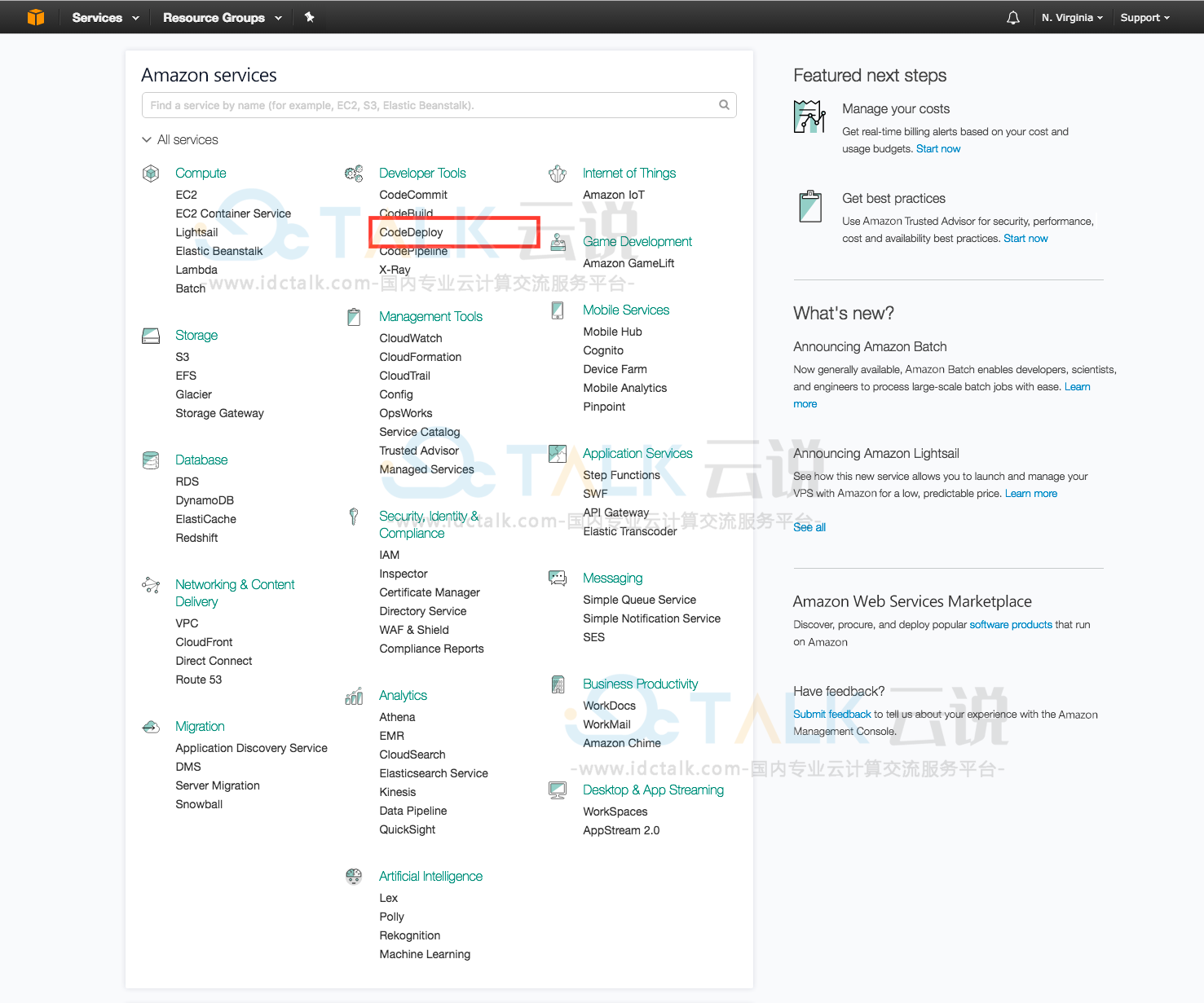Click Start now under Get best practices
Screen dimensions: 1204x1003
pyautogui.click(x=1025, y=239)
